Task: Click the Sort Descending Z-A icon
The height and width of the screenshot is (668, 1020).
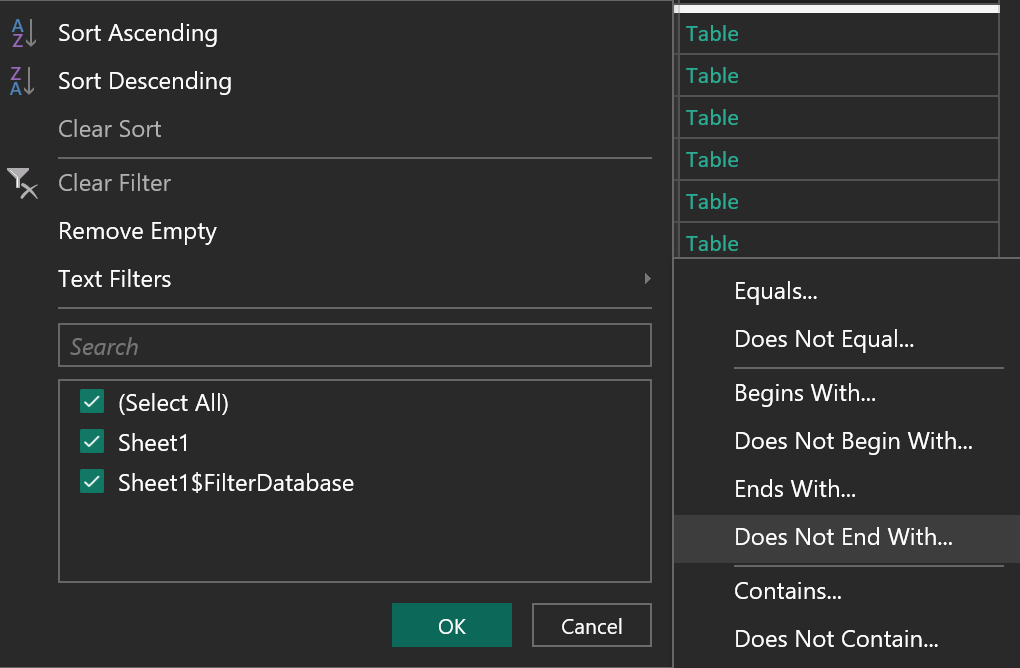Action: (22, 81)
